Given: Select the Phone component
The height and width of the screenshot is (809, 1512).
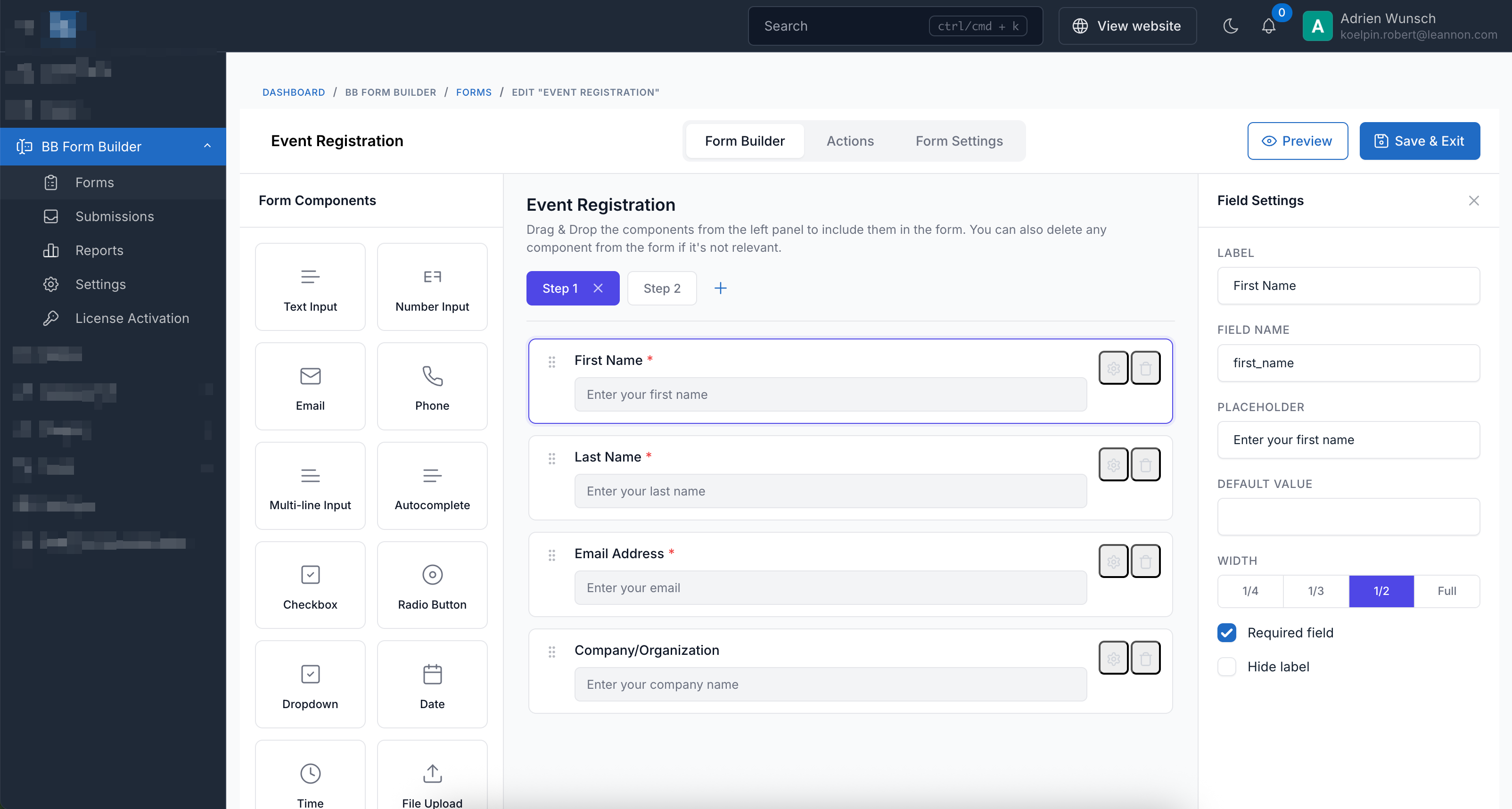Looking at the screenshot, I should coord(431,386).
